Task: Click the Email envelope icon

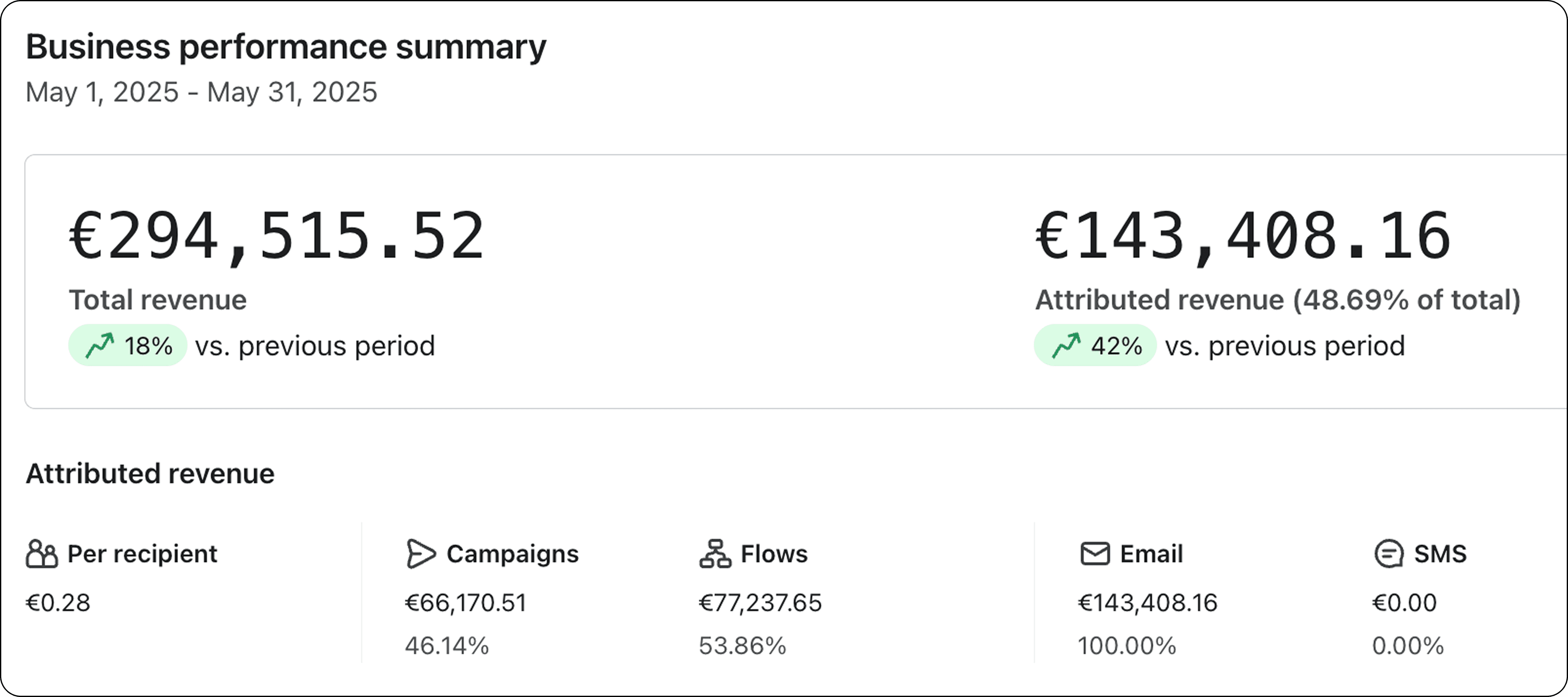Action: (1094, 554)
